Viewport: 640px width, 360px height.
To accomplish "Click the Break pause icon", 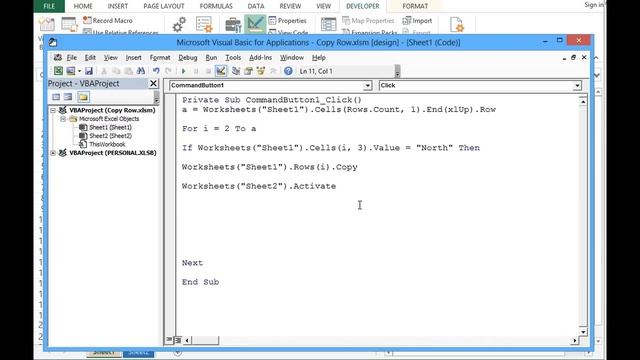I will tap(196, 71).
